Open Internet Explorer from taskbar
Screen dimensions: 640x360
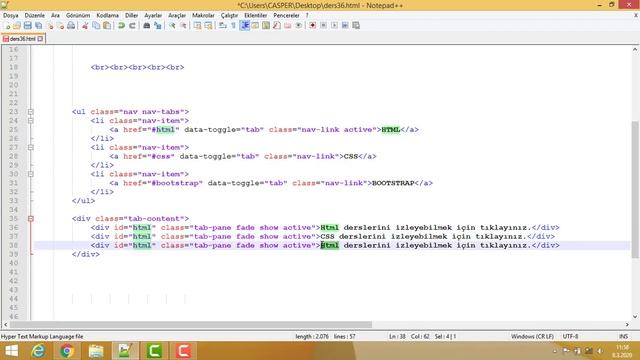coord(38,351)
